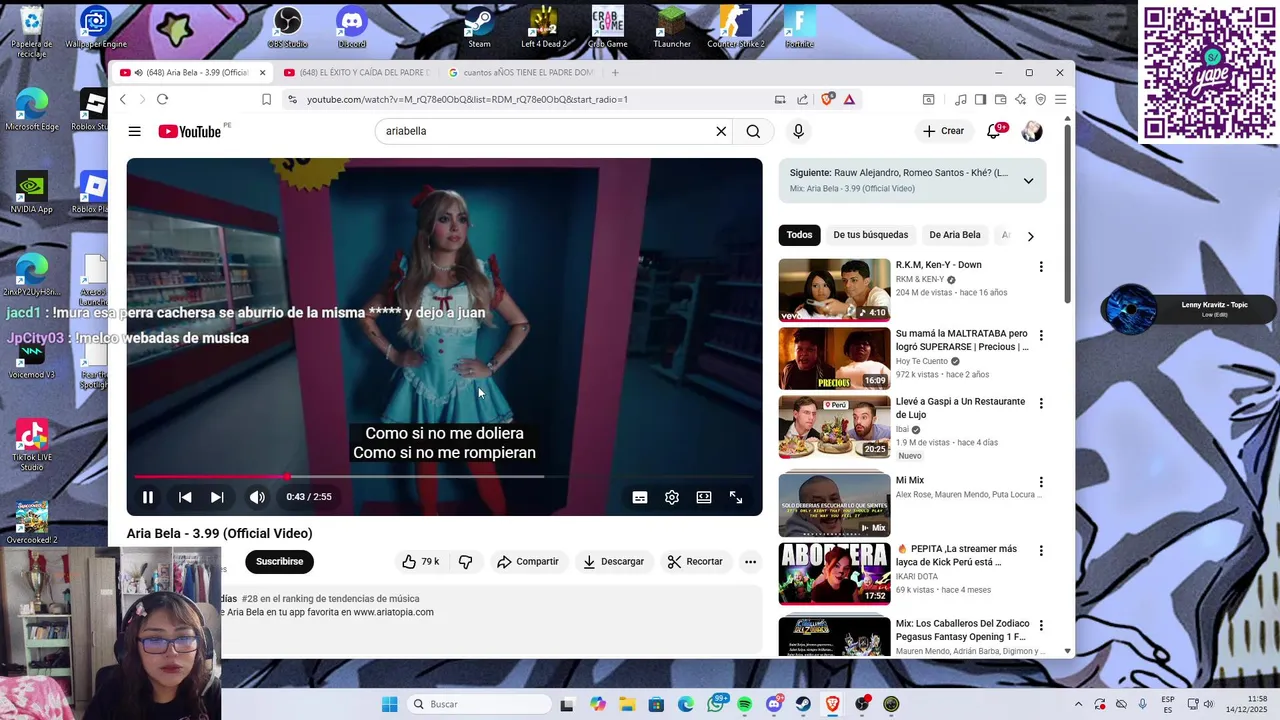Open the Brave Shields lion icon
The image size is (1280, 720).
click(827, 99)
